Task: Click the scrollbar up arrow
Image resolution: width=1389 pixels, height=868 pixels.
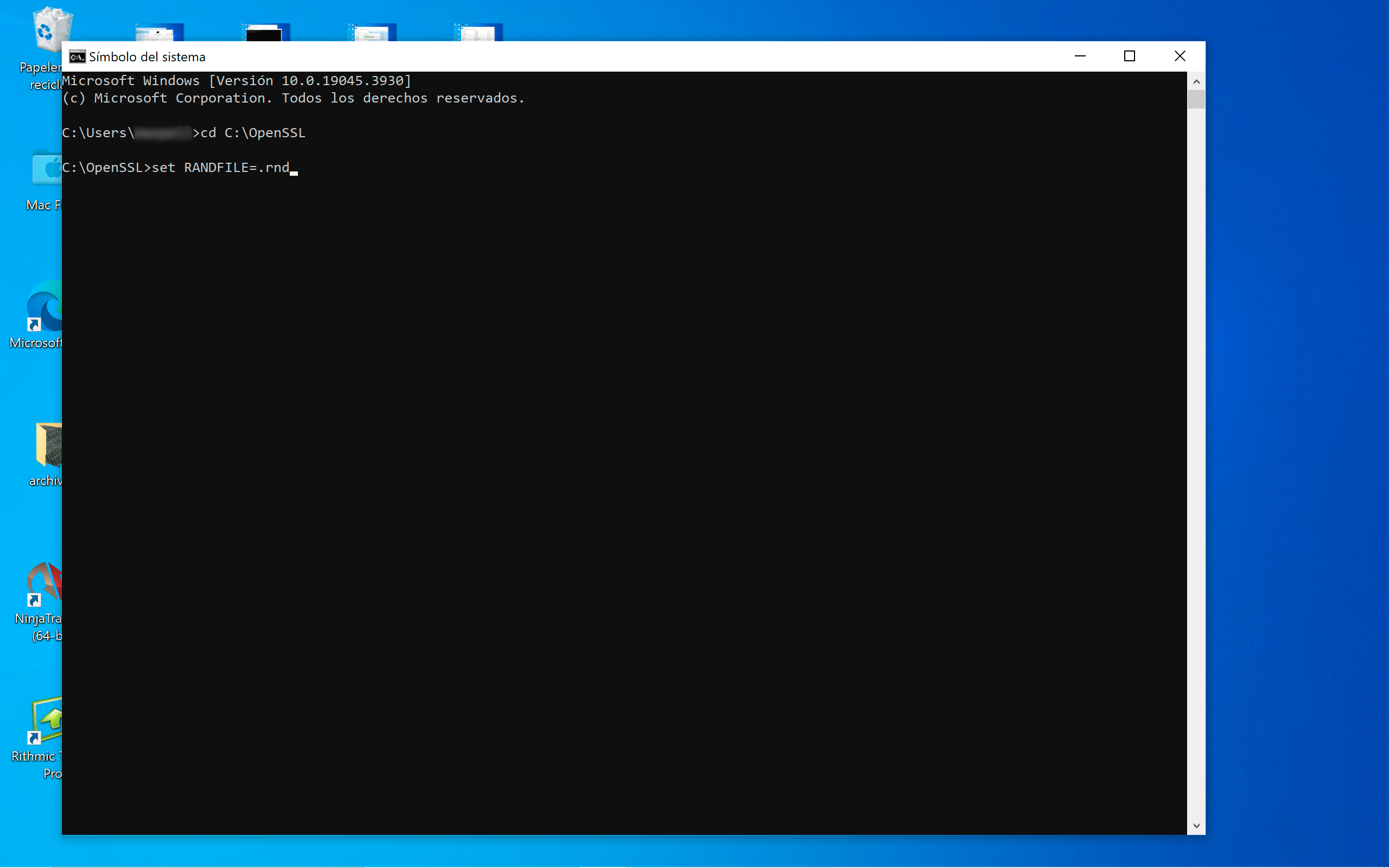Action: 1197,81
